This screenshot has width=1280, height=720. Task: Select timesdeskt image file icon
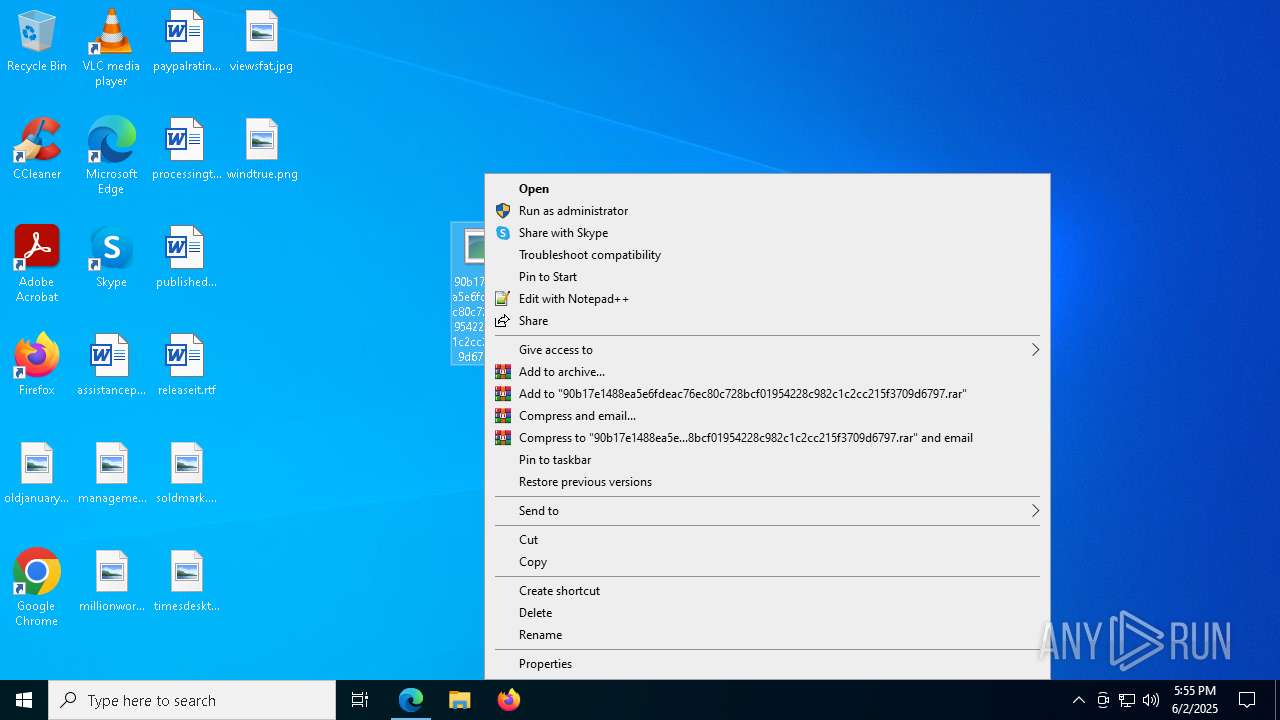coord(186,582)
